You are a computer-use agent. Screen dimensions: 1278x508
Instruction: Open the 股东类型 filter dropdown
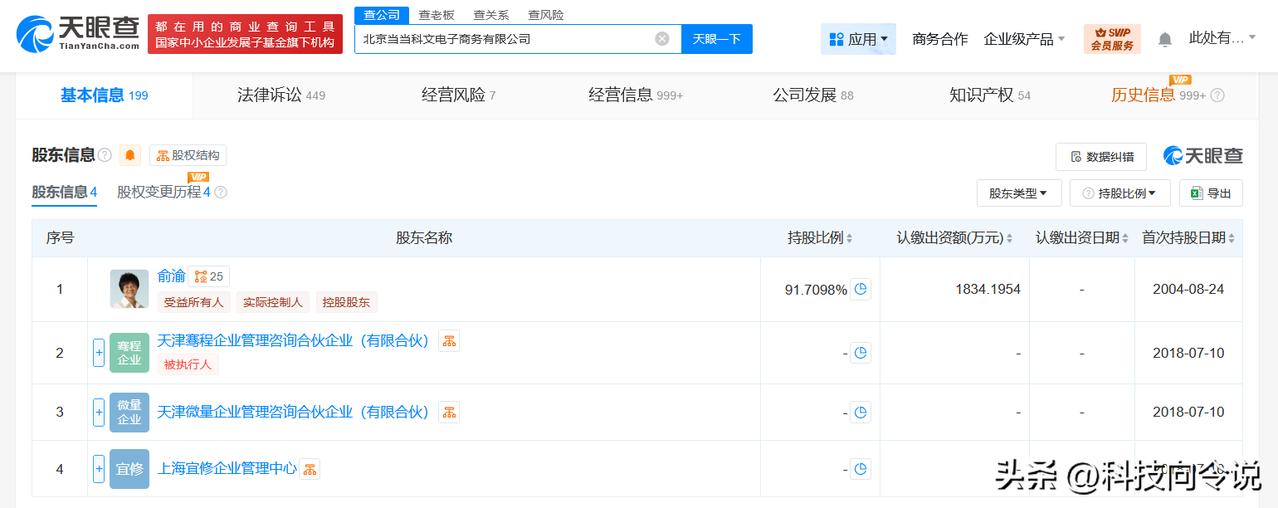click(x=1018, y=193)
